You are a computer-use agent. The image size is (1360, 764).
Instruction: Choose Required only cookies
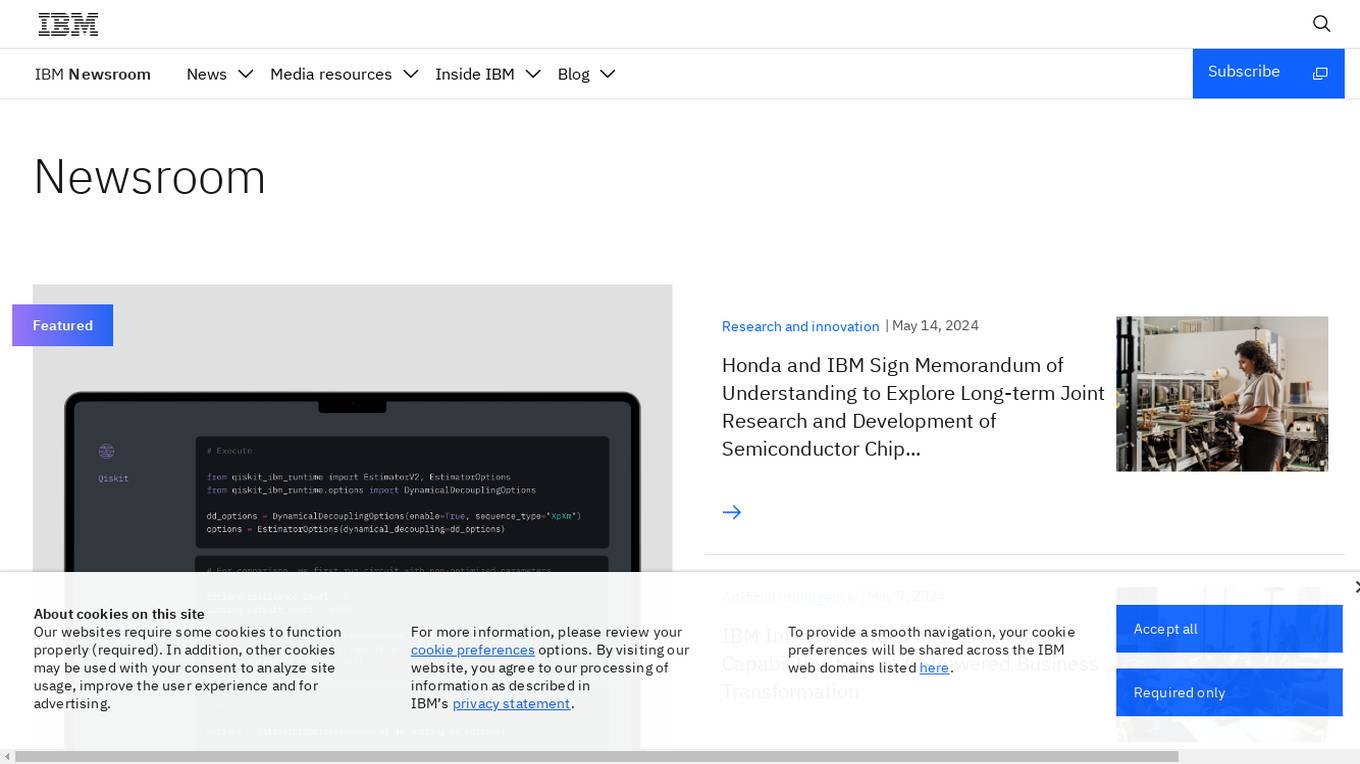(x=1229, y=692)
